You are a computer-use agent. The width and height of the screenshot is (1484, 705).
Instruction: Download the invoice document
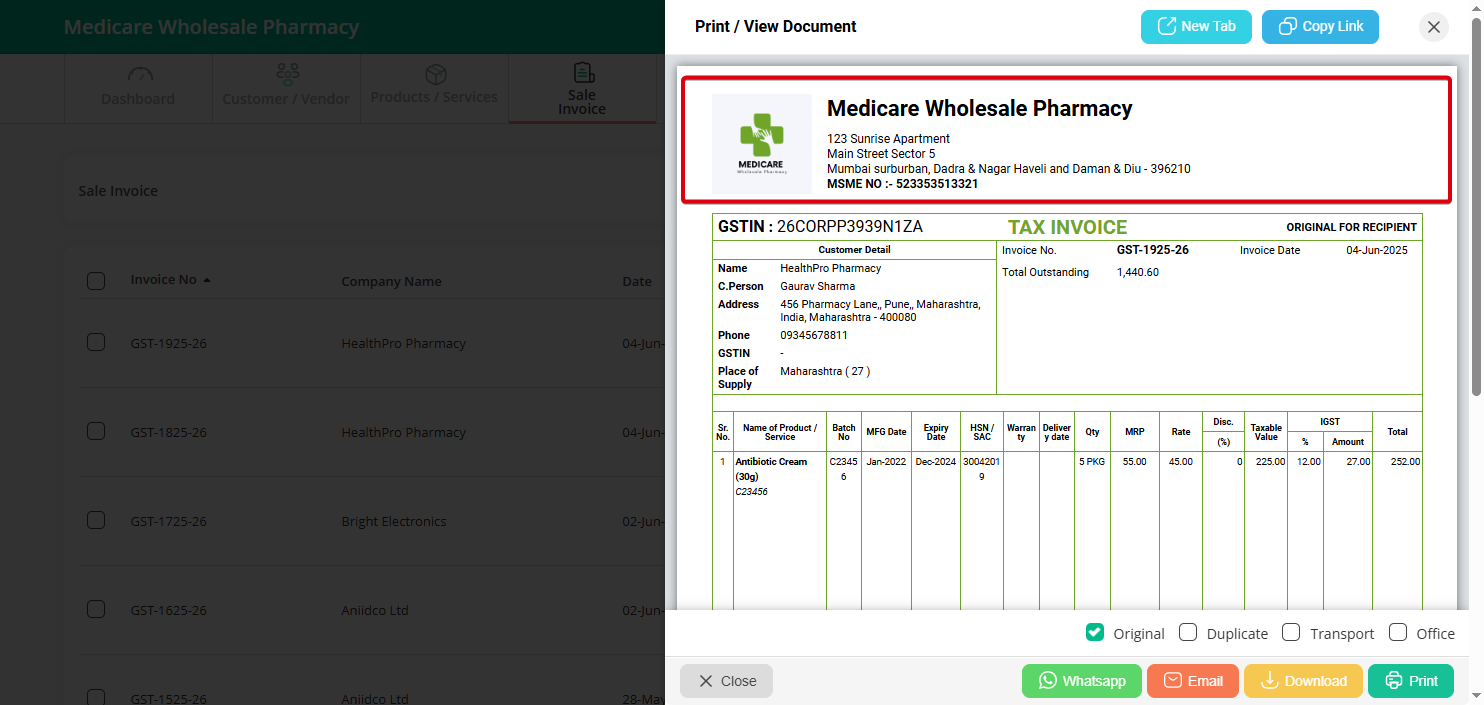coord(1303,681)
